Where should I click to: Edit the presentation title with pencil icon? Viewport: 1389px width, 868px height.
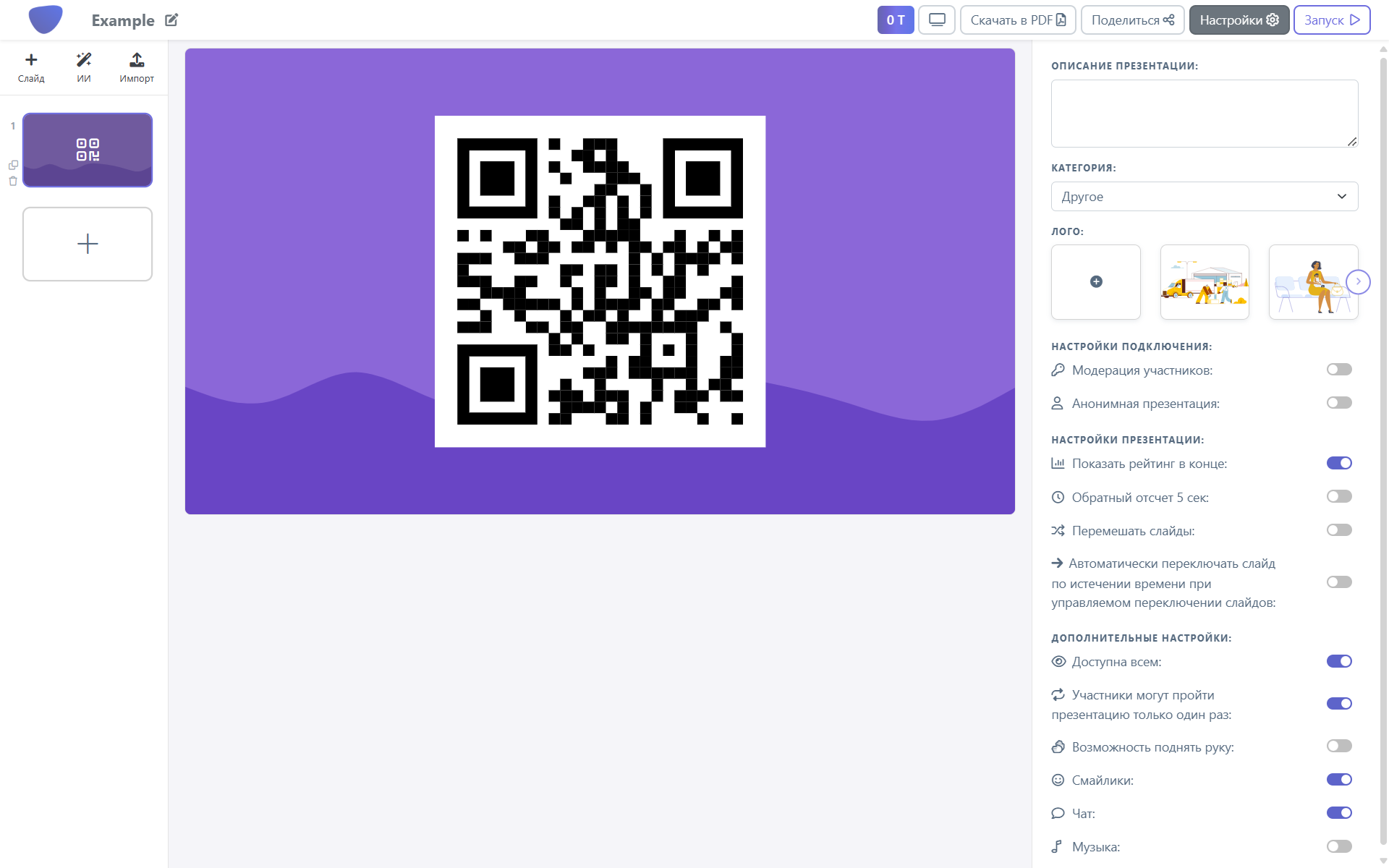(171, 20)
